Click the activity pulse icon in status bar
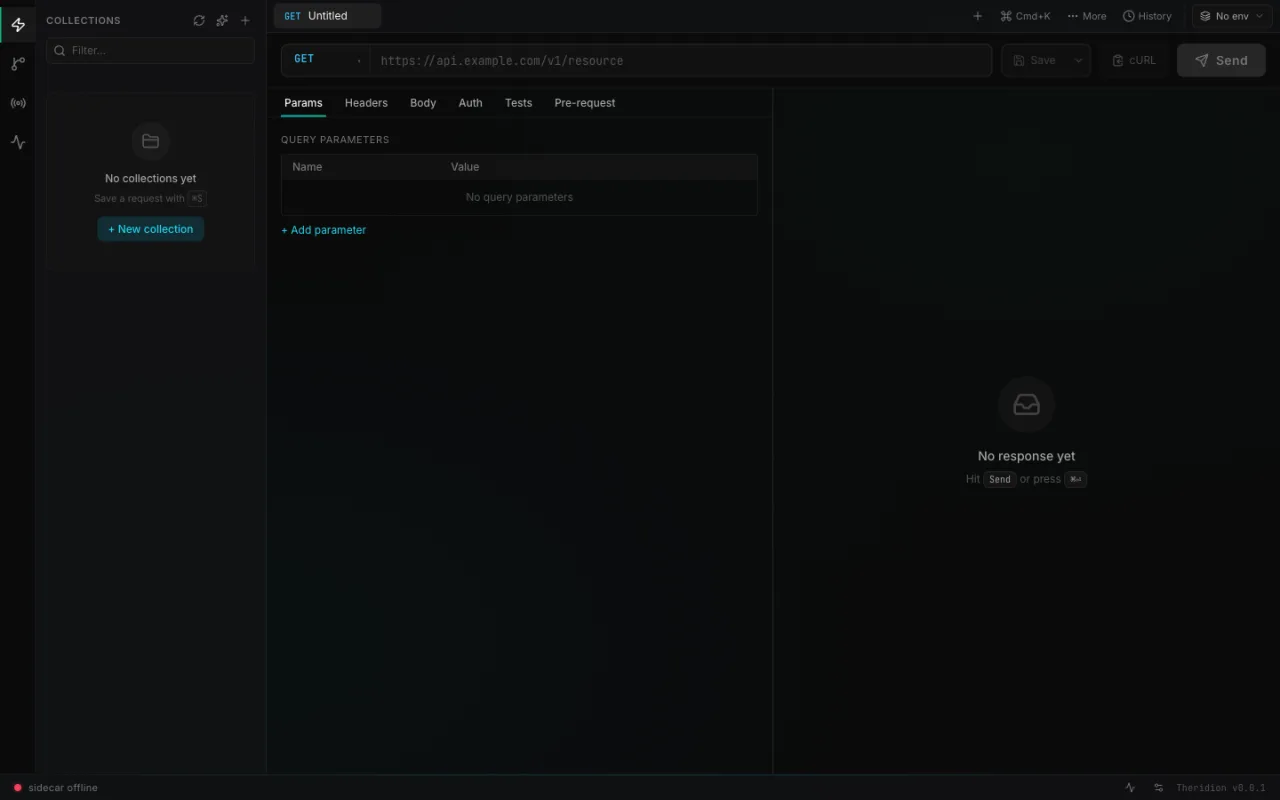 [1131, 788]
